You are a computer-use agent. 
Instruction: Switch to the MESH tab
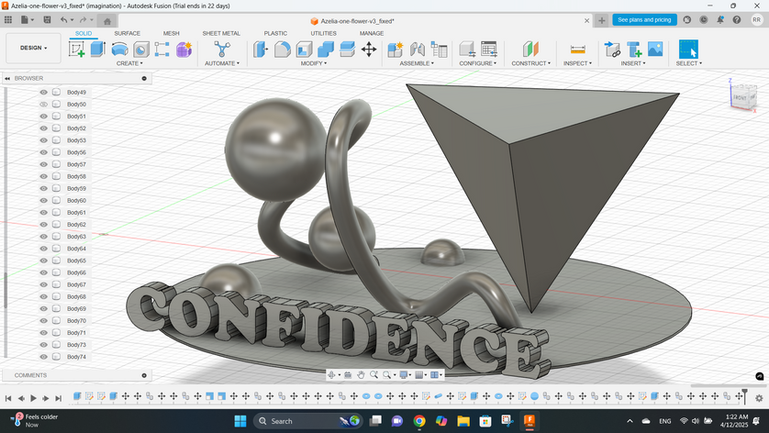[171, 33]
